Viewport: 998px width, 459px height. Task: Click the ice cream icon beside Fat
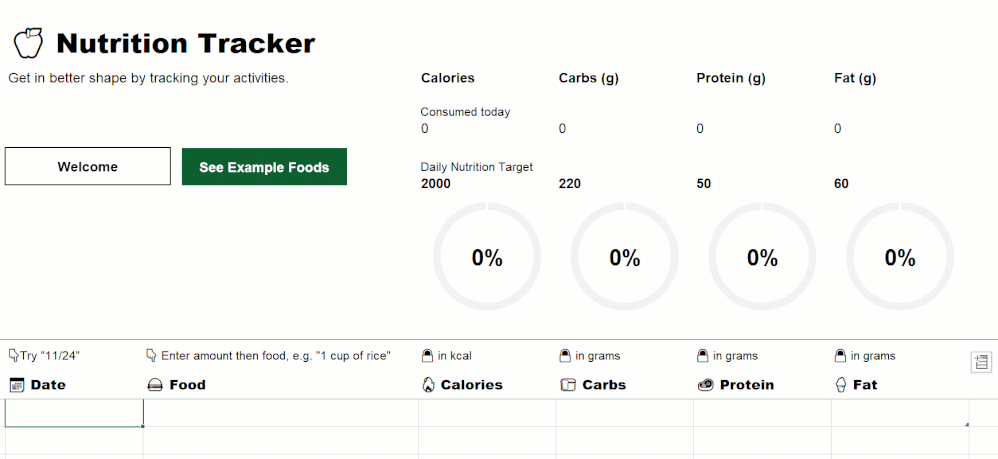tap(841, 385)
